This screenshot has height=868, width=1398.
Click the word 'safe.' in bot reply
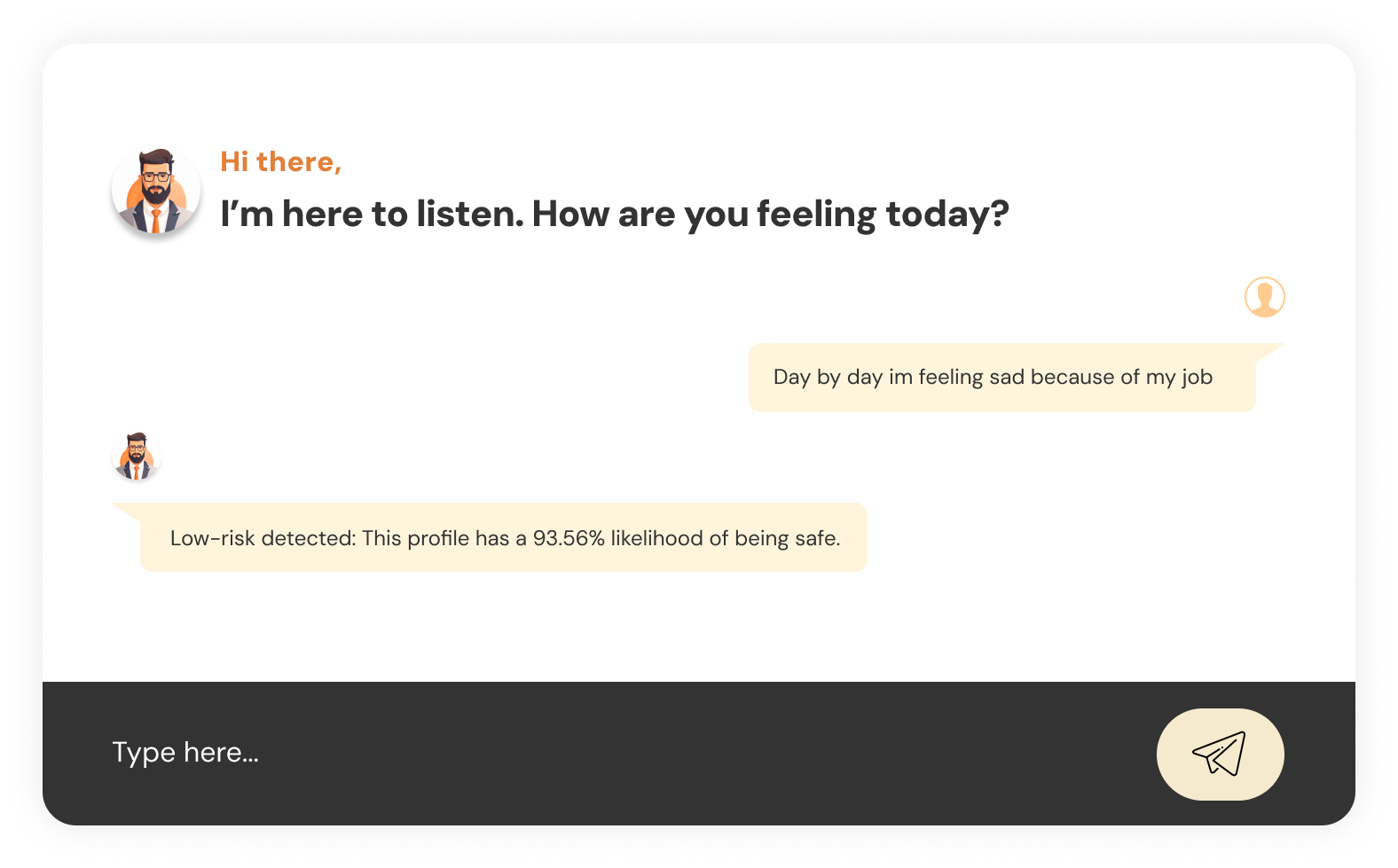pos(817,538)
